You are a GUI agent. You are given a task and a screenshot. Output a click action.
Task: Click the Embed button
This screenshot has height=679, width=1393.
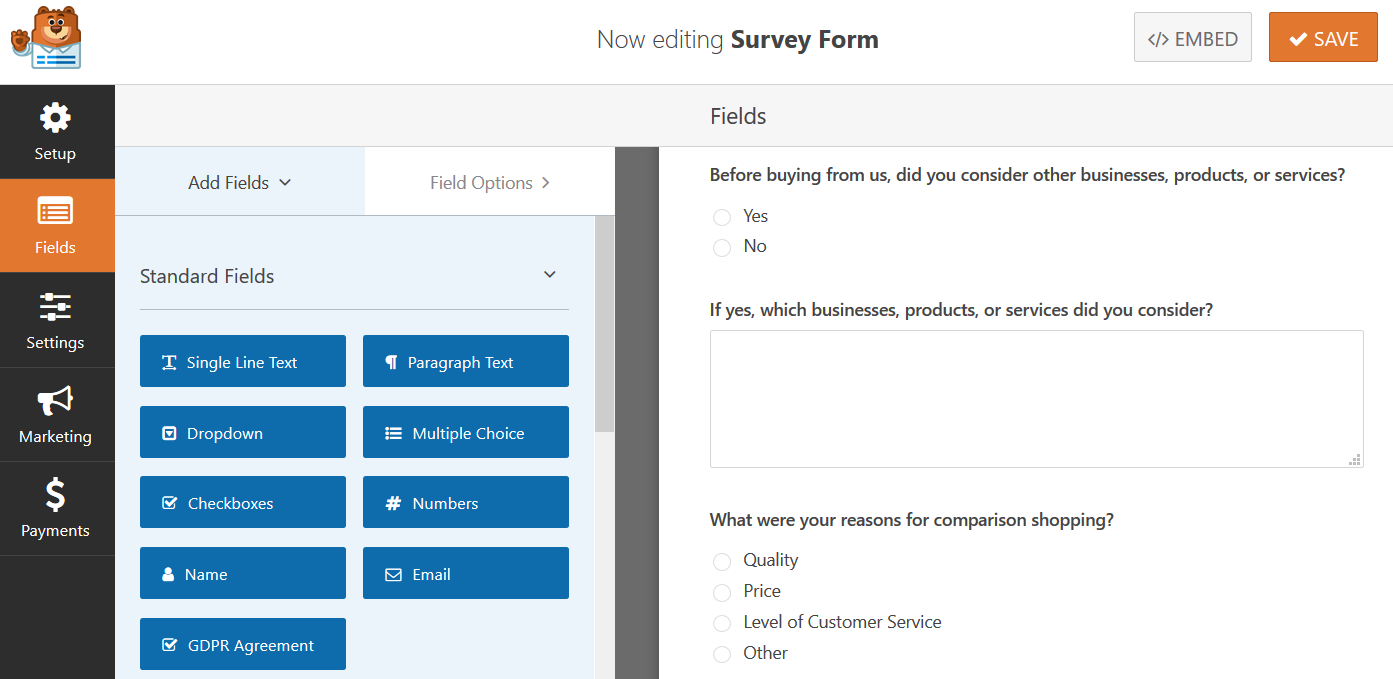(x=1192, y=39)
